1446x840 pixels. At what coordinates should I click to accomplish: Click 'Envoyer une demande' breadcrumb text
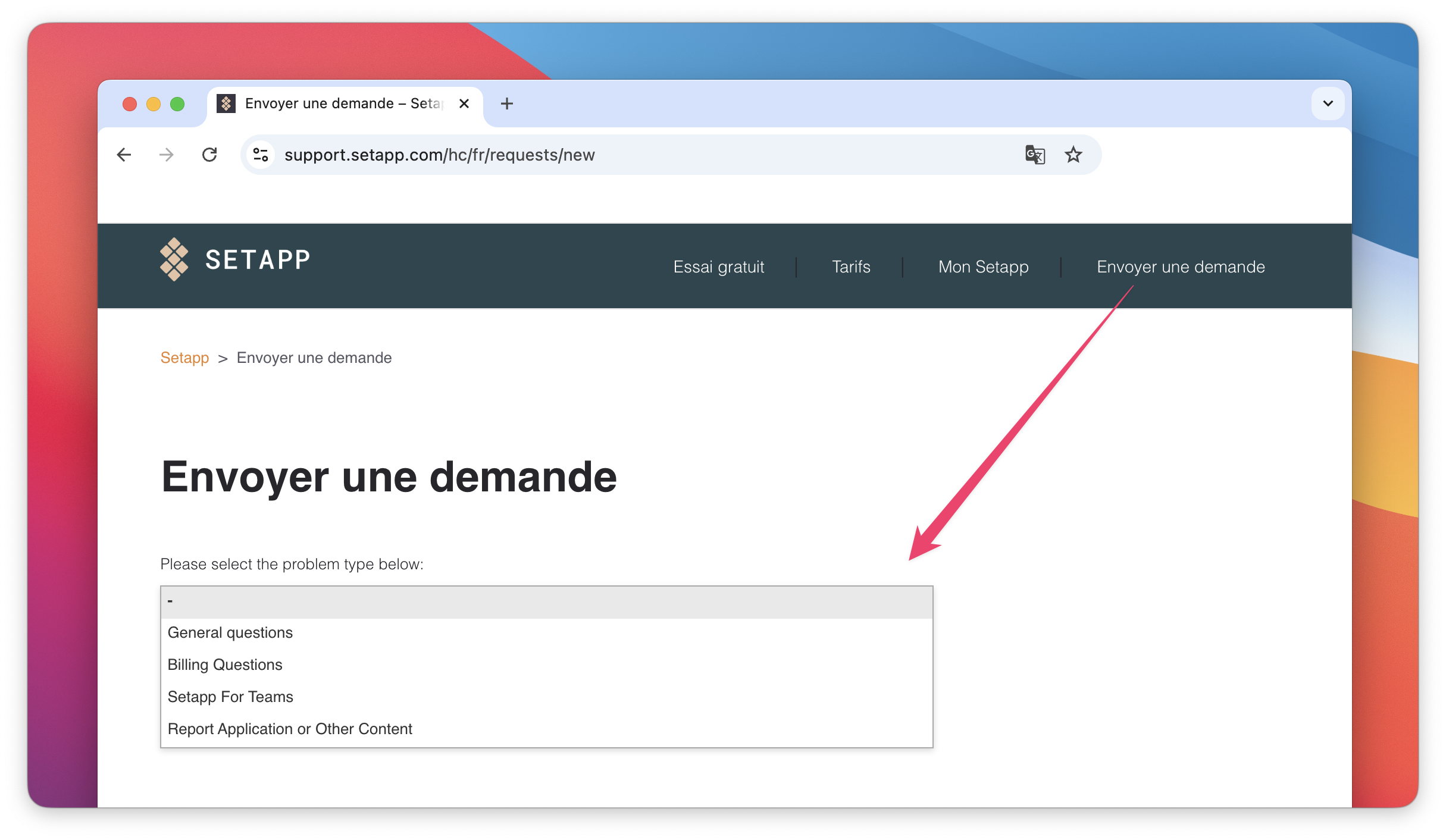tap(314, 358)
